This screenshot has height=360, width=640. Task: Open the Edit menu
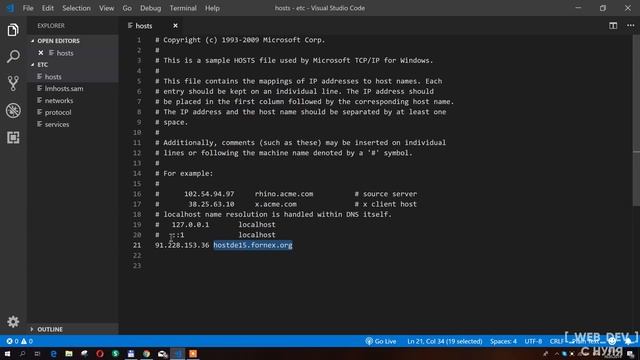coord(48,8)
